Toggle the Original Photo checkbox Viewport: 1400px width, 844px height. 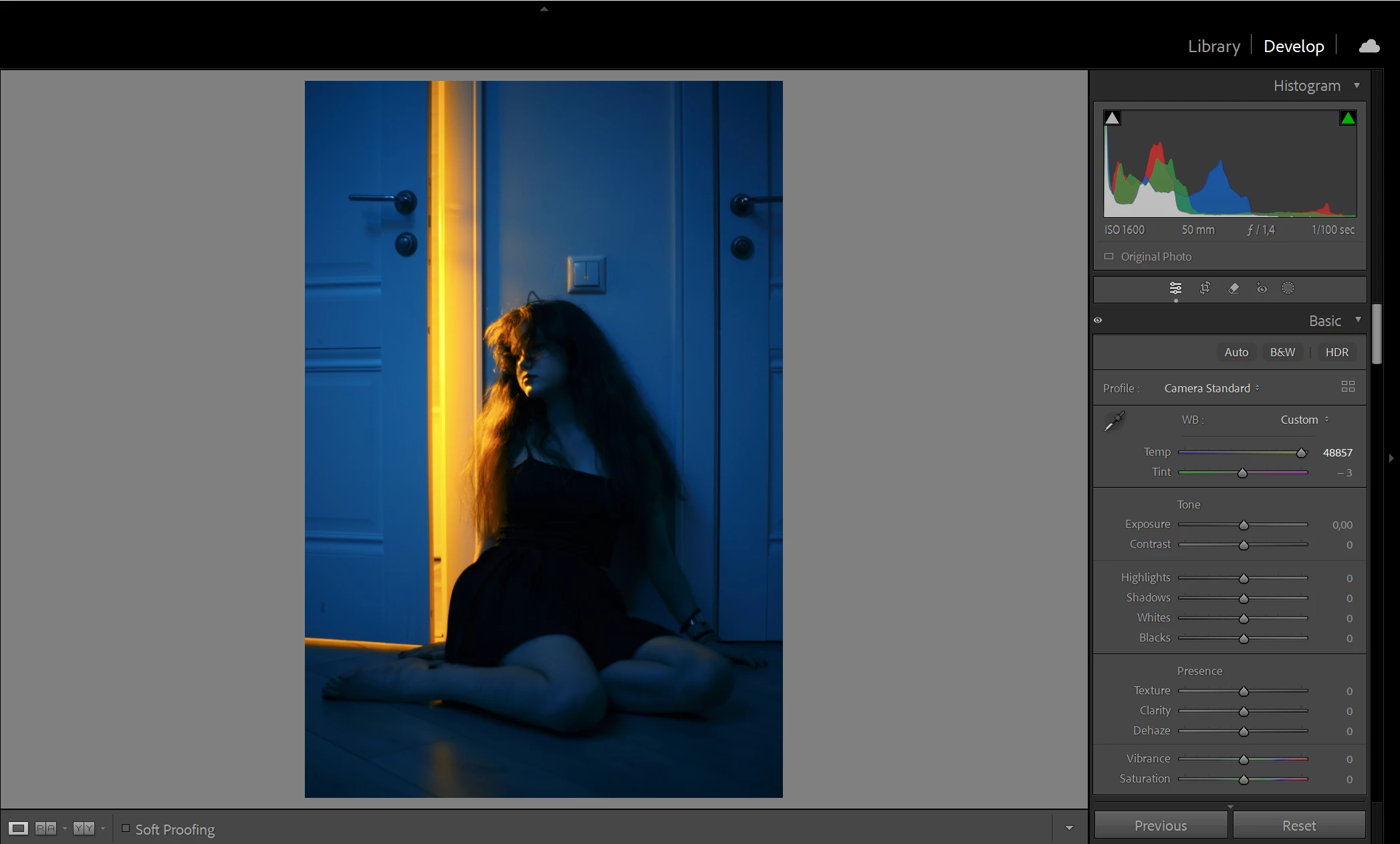pos(1109,257)
